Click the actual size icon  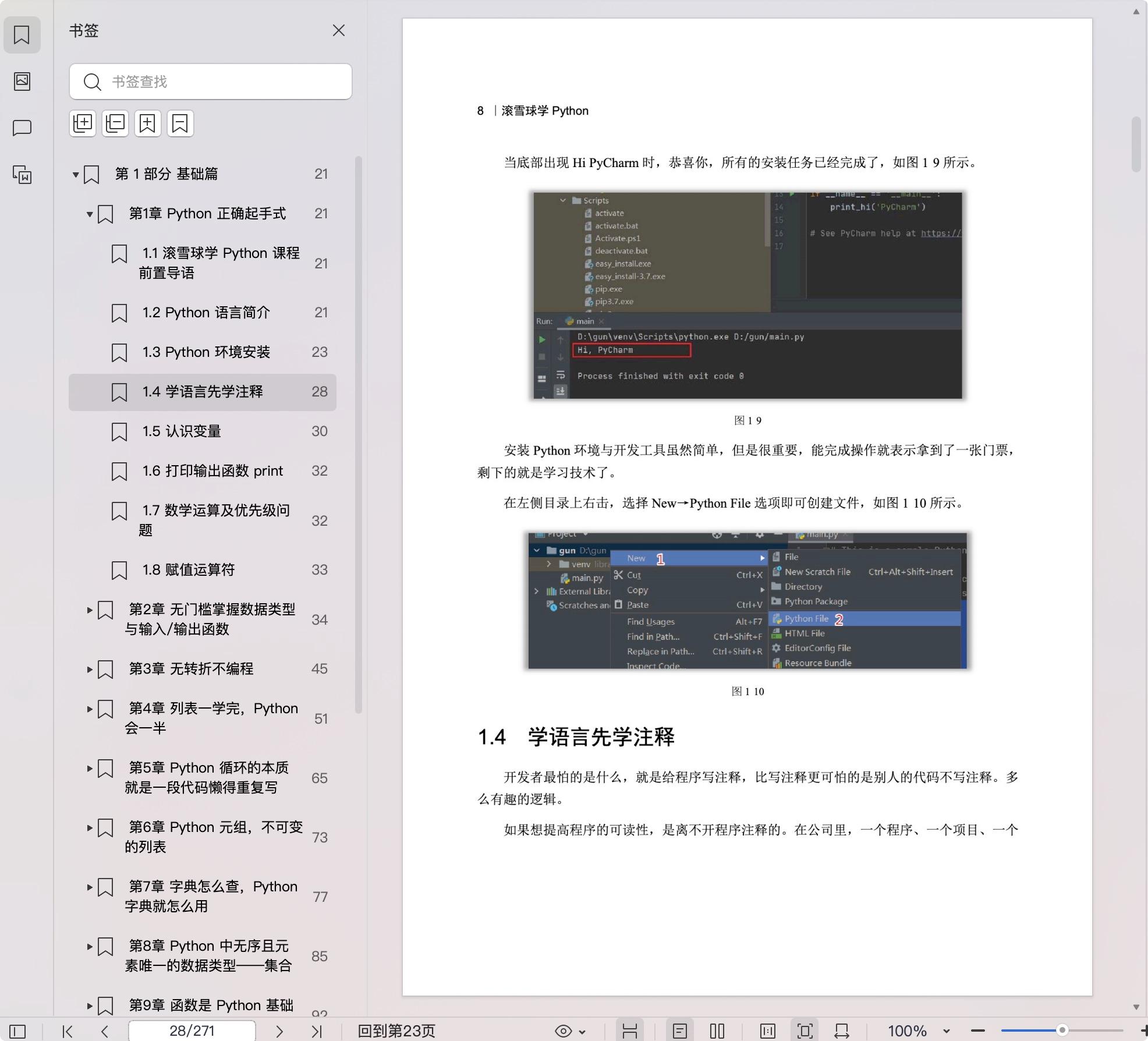(x=768, y=1031)
